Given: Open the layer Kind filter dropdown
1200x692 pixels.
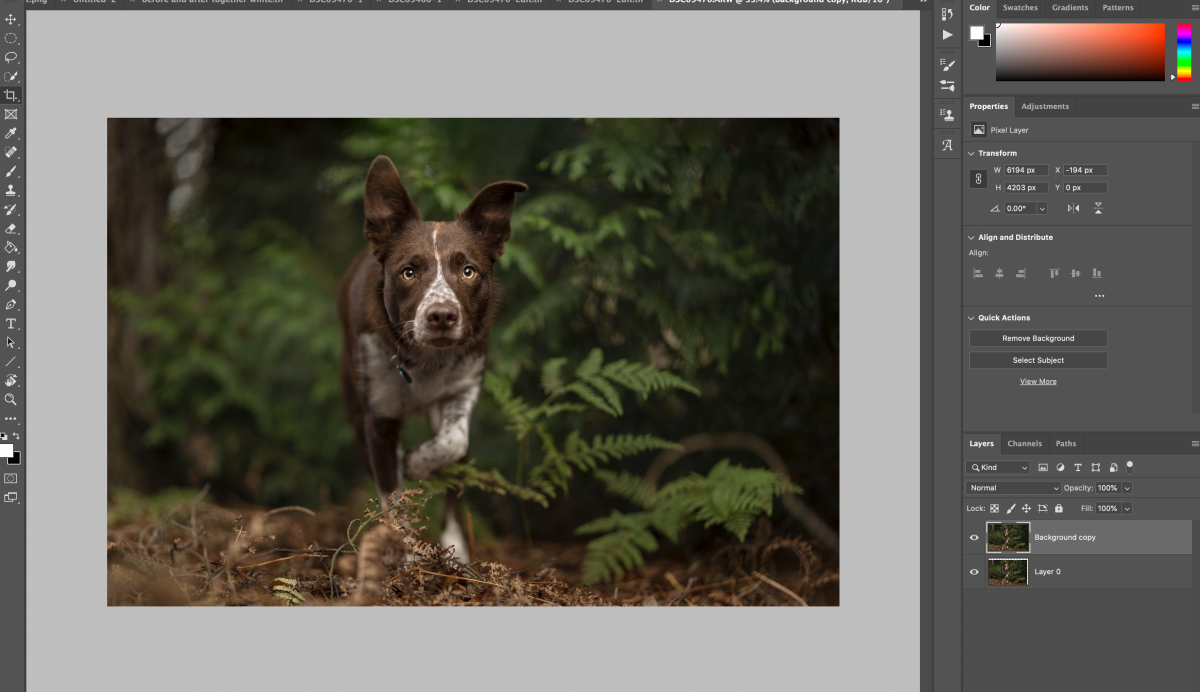Looking at the screenshot, I should 999,467.
